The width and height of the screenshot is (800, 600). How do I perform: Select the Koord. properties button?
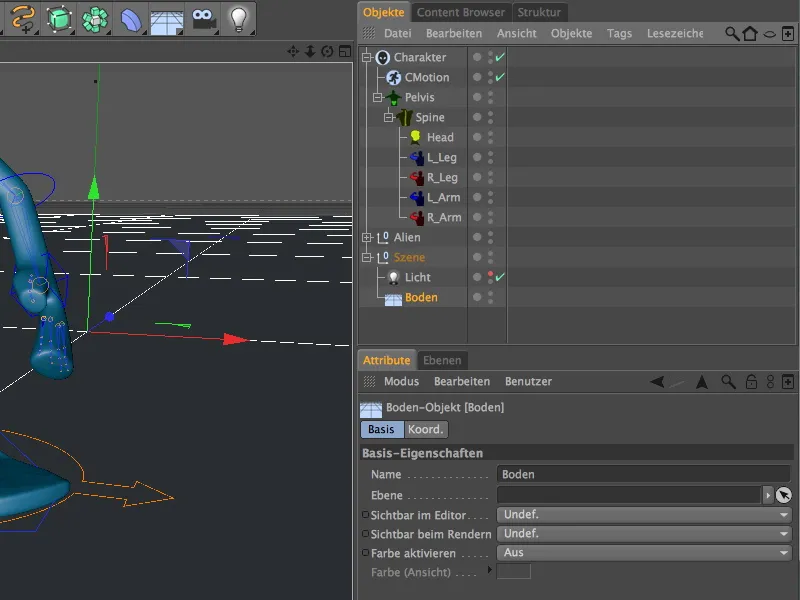coord(426,430)
